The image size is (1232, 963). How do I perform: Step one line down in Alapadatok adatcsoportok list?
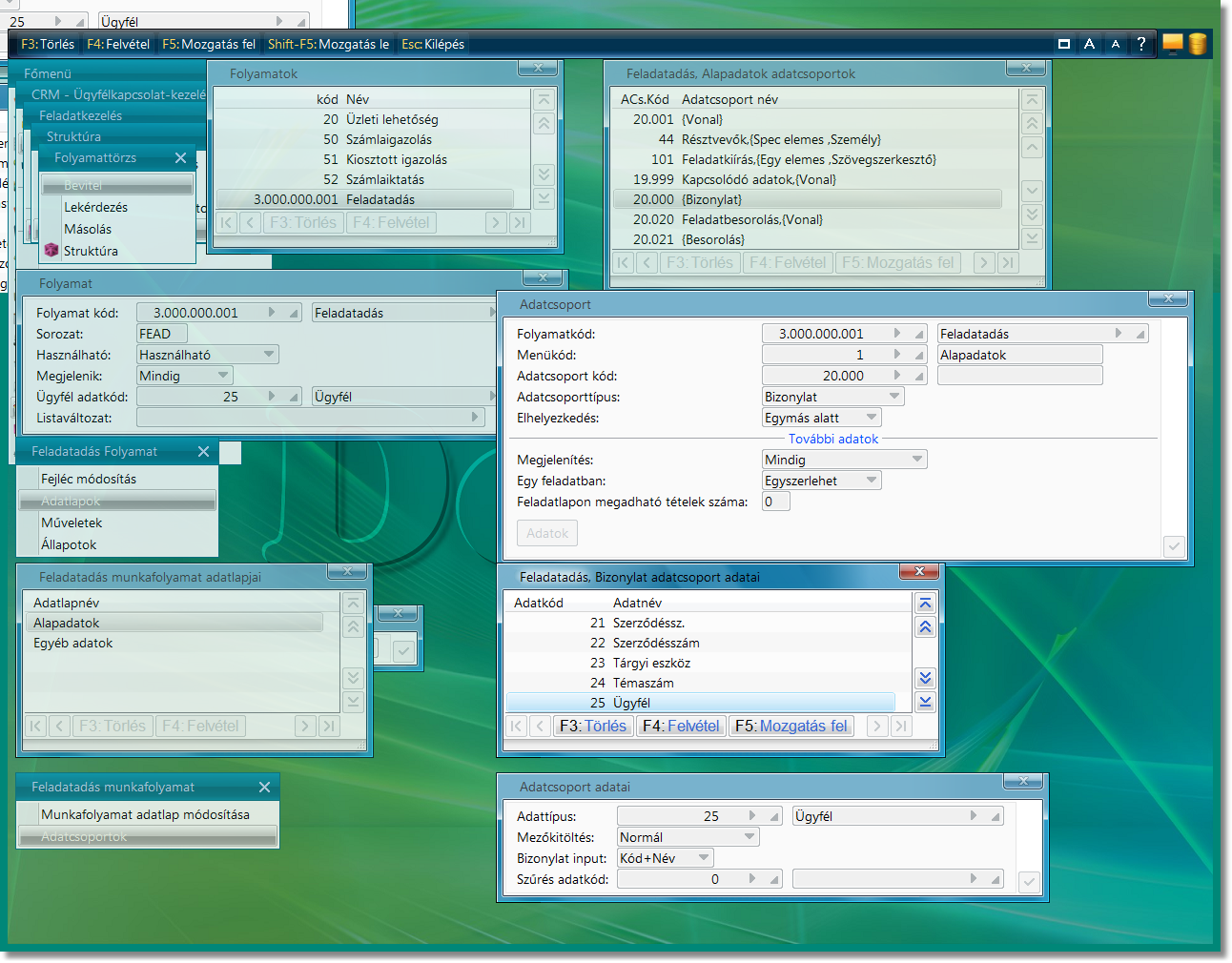coord(1032,191)
